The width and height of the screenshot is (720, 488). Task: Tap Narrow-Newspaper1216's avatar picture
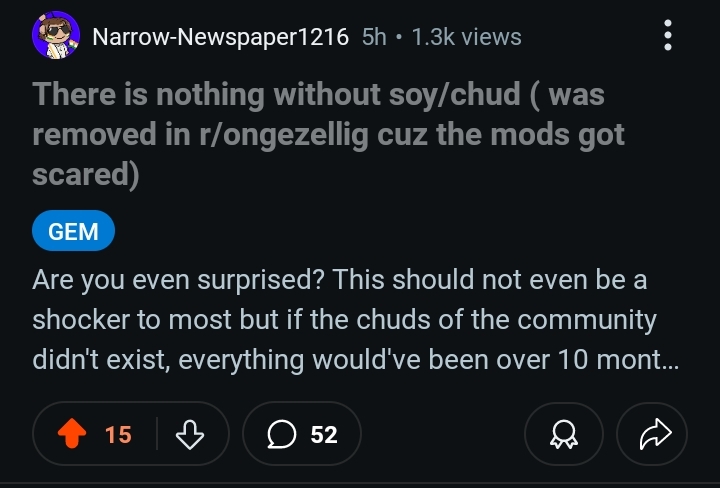55,37
